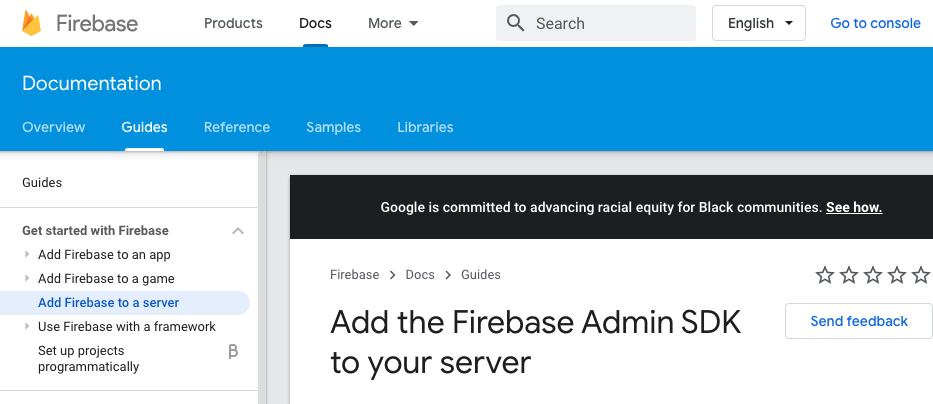This screenshot has height=404, width=933.
Task: Click the Docs breadcrumb link
Action: click(420, 275)
